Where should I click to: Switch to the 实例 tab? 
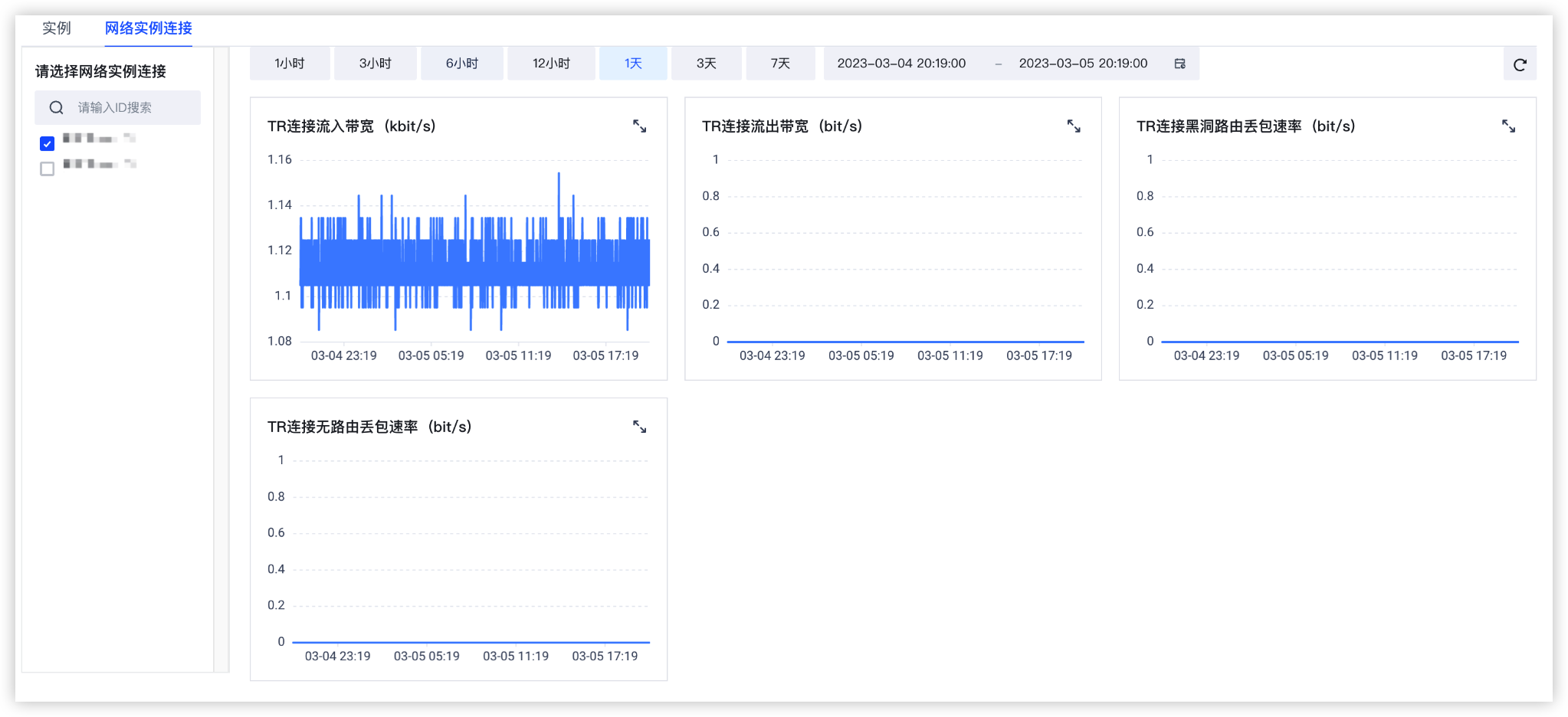tap(56, 28)
